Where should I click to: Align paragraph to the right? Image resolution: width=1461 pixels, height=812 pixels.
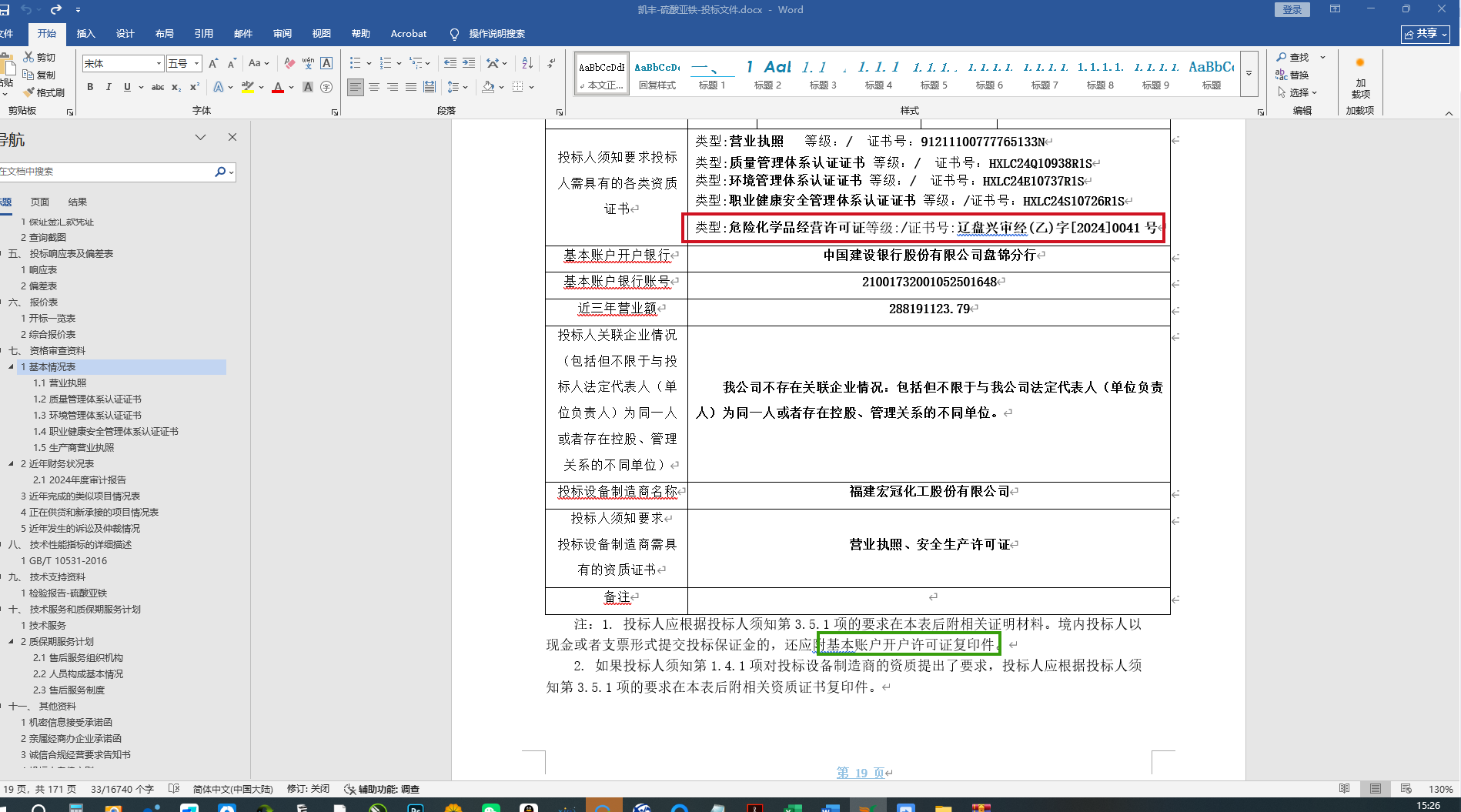393,87
